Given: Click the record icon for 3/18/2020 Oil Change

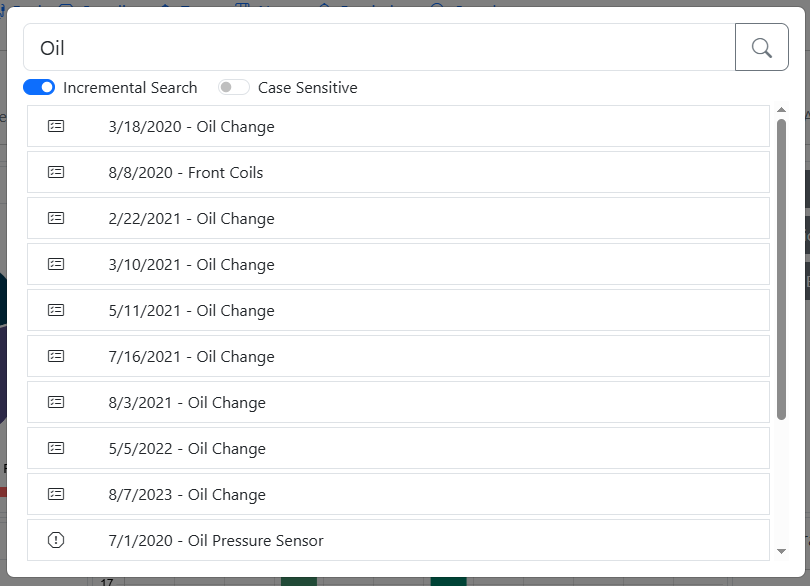Looking at the screenshot, I should pos(56,127).
